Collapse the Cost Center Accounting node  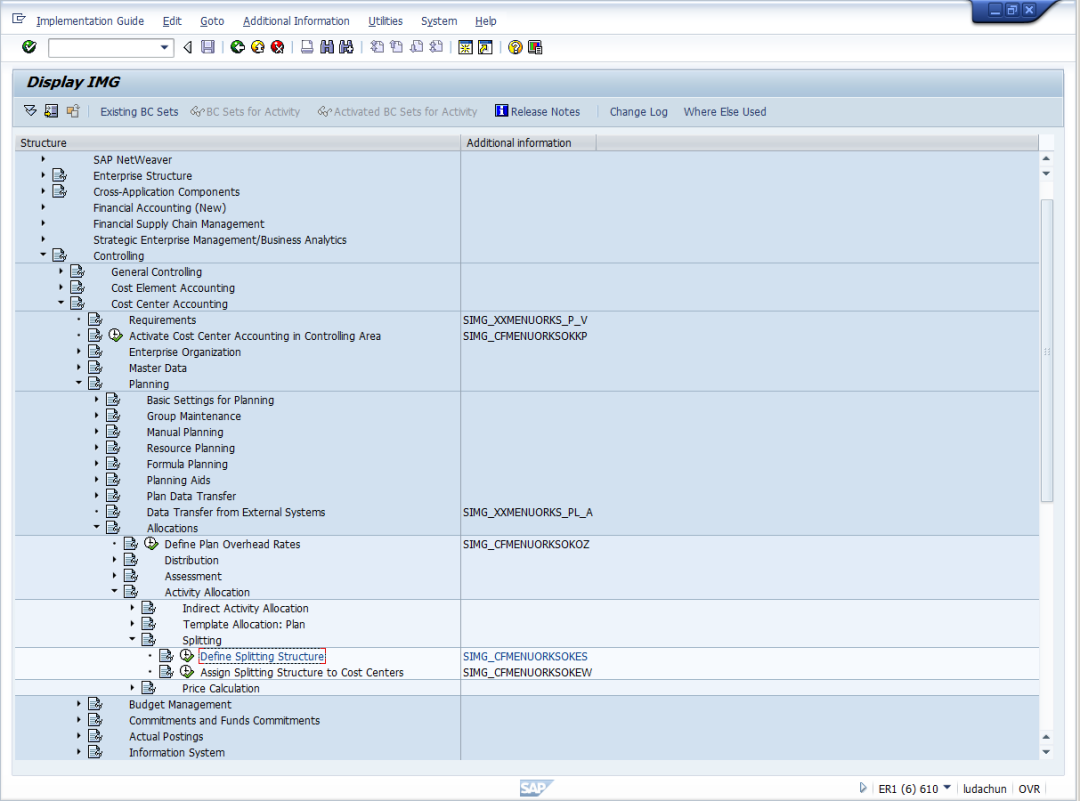(61, 303)
